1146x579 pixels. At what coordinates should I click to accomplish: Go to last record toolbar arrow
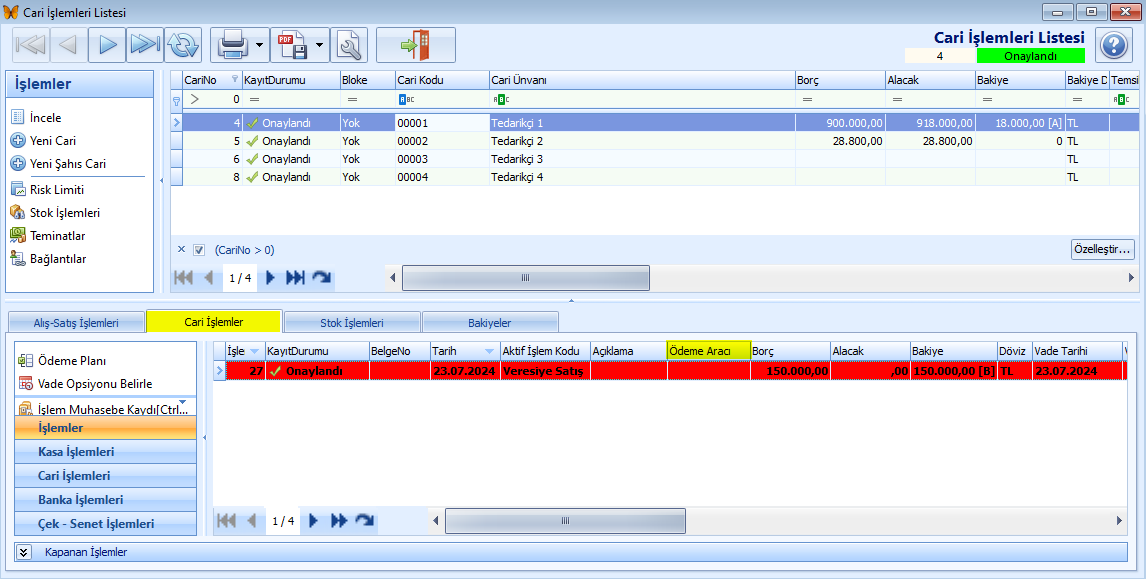click(145, 45)
